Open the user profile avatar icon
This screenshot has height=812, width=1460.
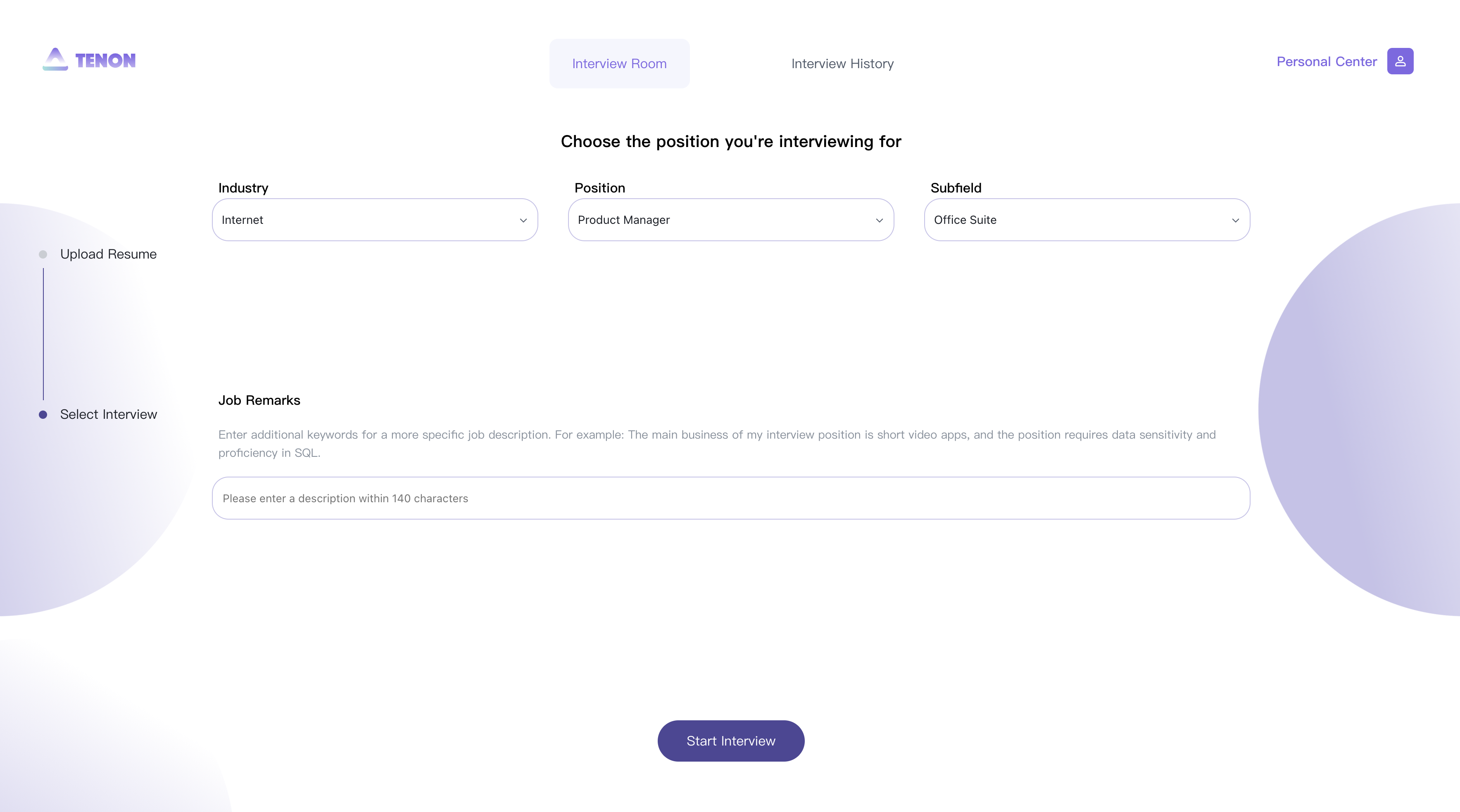1400,61
